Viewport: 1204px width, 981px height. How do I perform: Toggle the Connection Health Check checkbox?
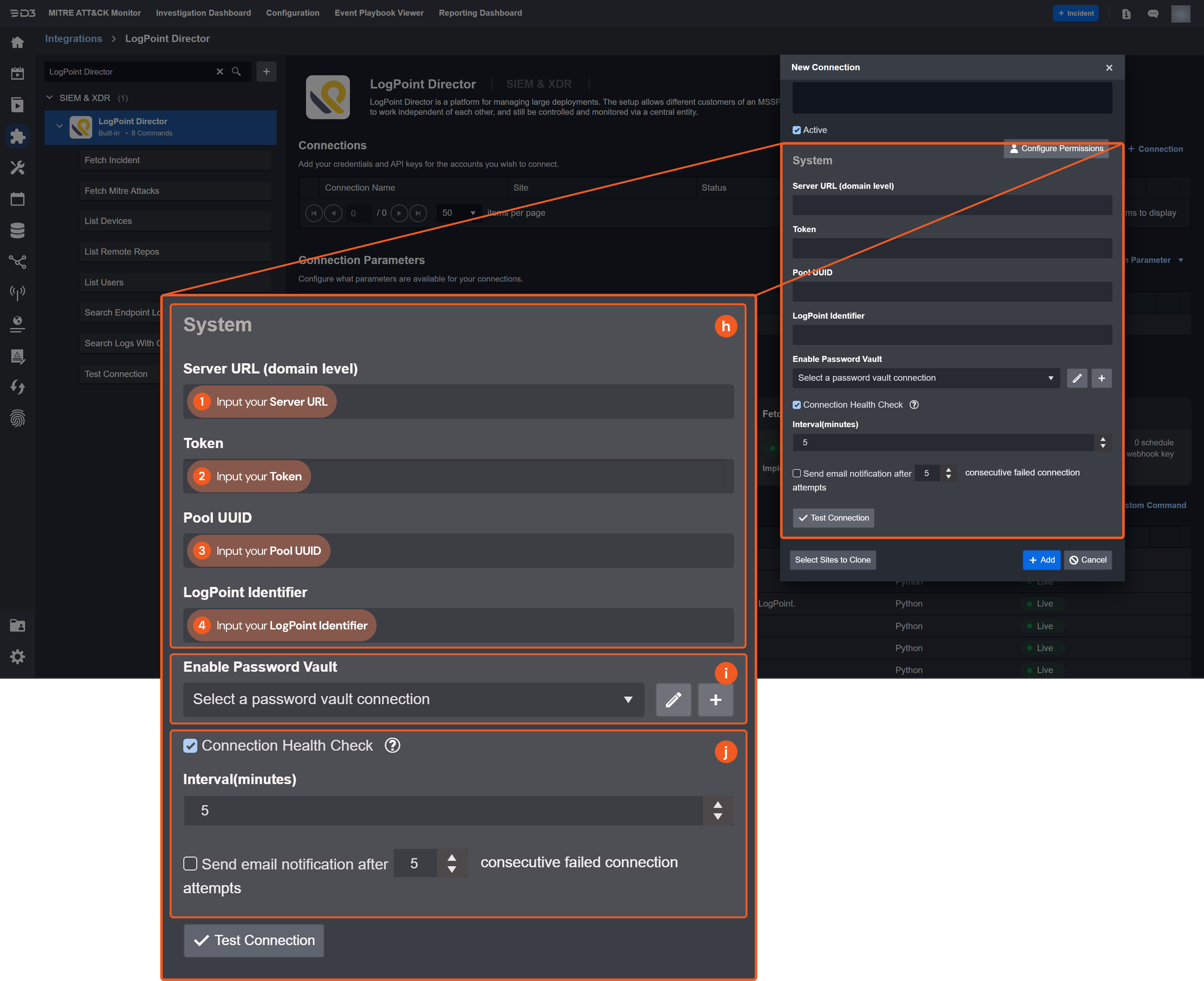[797, 405]
